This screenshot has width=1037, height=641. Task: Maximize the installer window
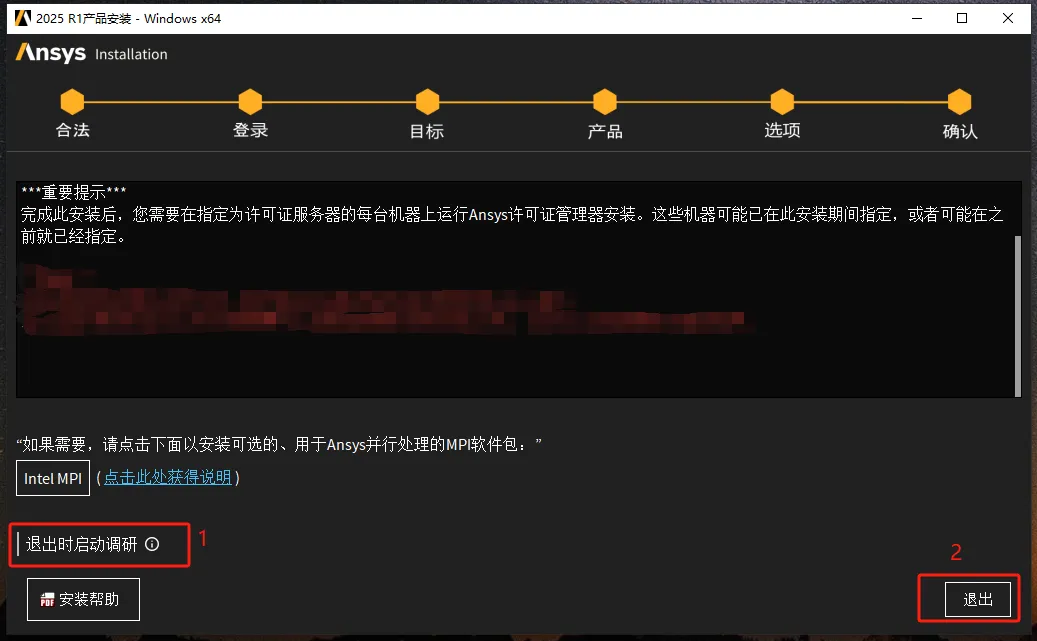962,18
